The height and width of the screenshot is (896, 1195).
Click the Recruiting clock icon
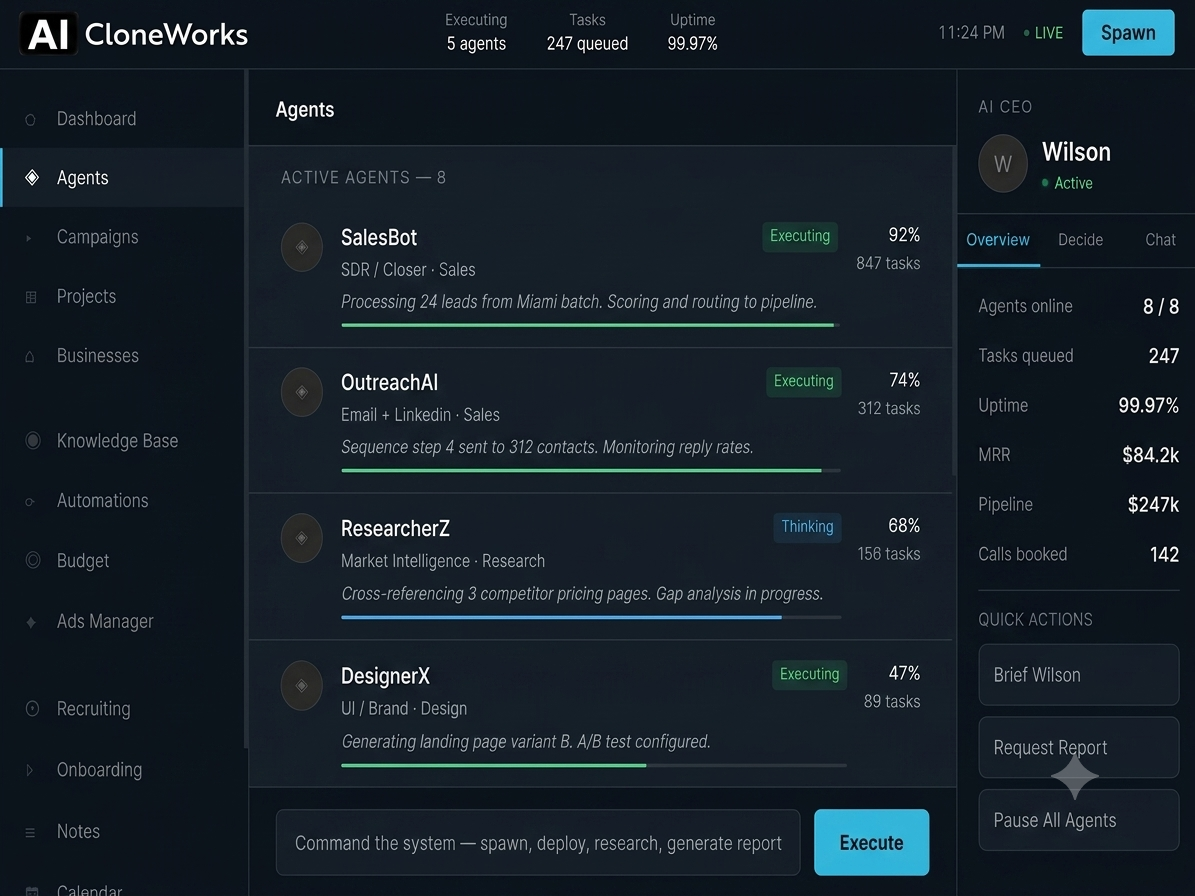pyautogui.click(x=32, y=709)
